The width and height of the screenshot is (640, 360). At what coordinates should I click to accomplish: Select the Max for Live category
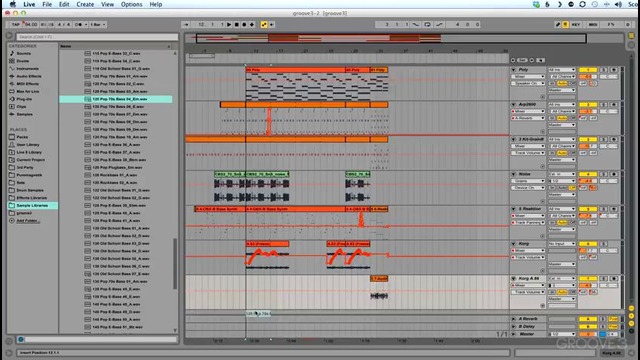point(28,91)
